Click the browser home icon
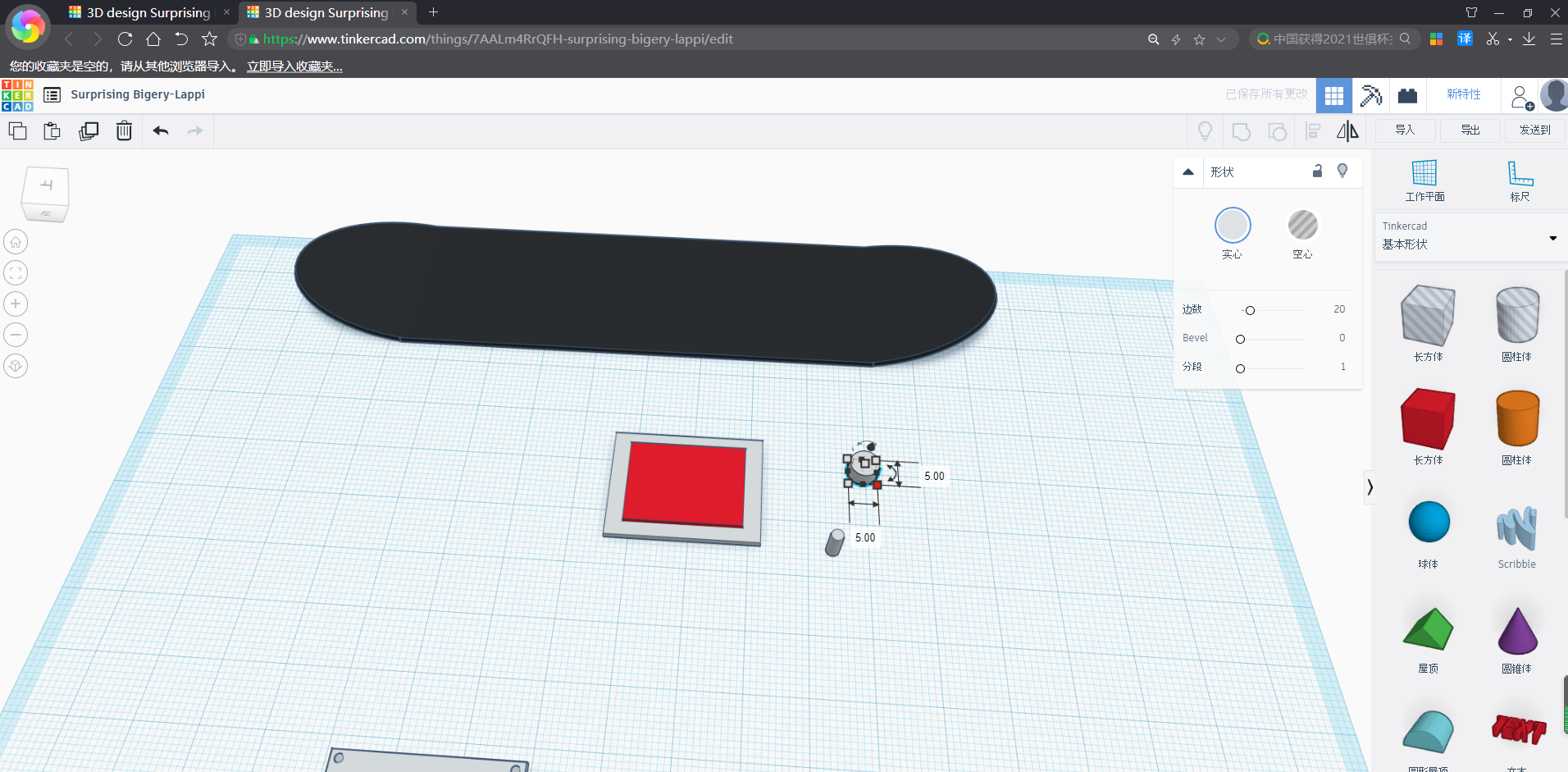Screen dimensions: 1568x772 pos(153,39)
